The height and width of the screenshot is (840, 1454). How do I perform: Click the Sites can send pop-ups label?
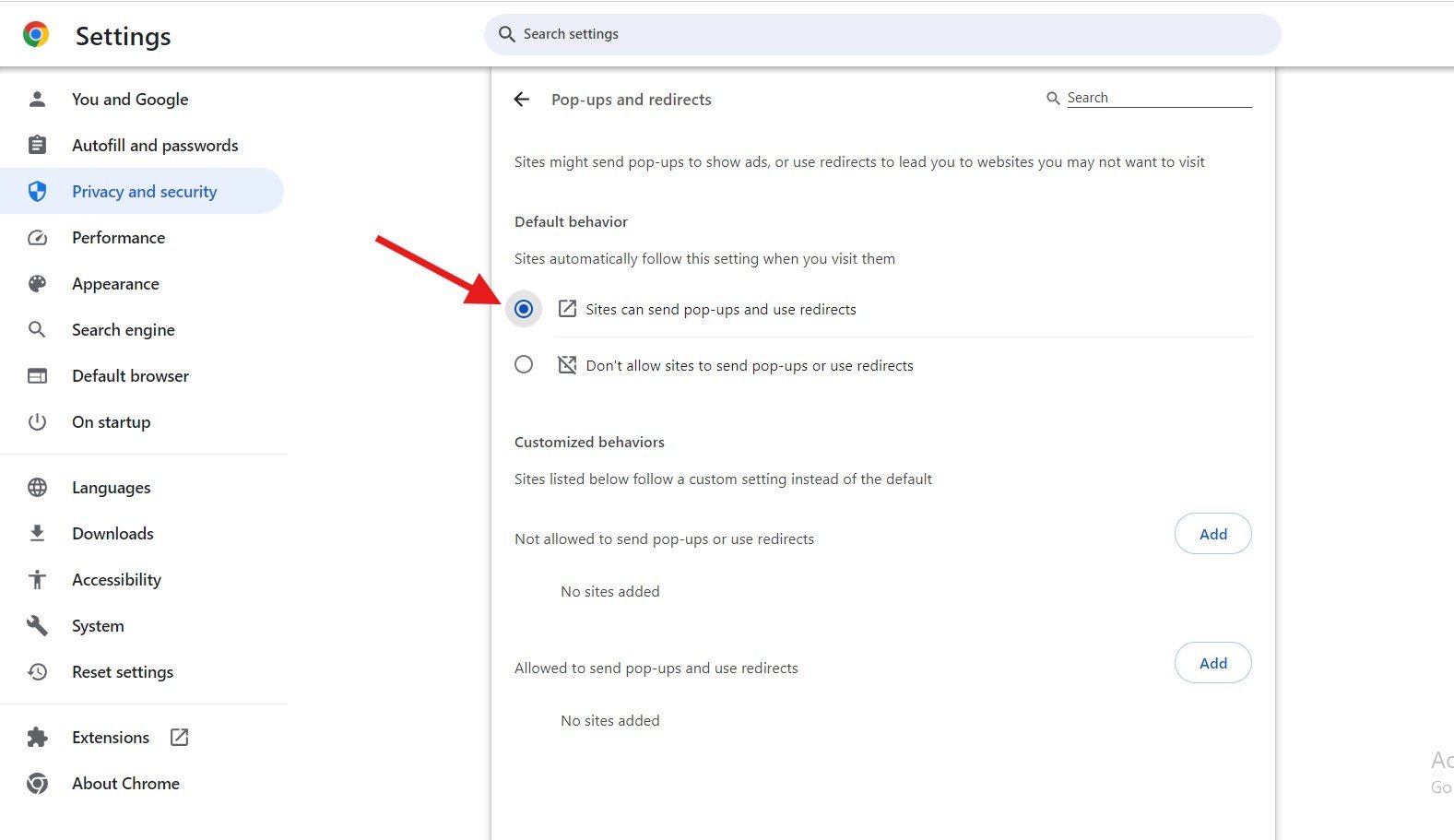pyautogui.click(x=721, y=310)
